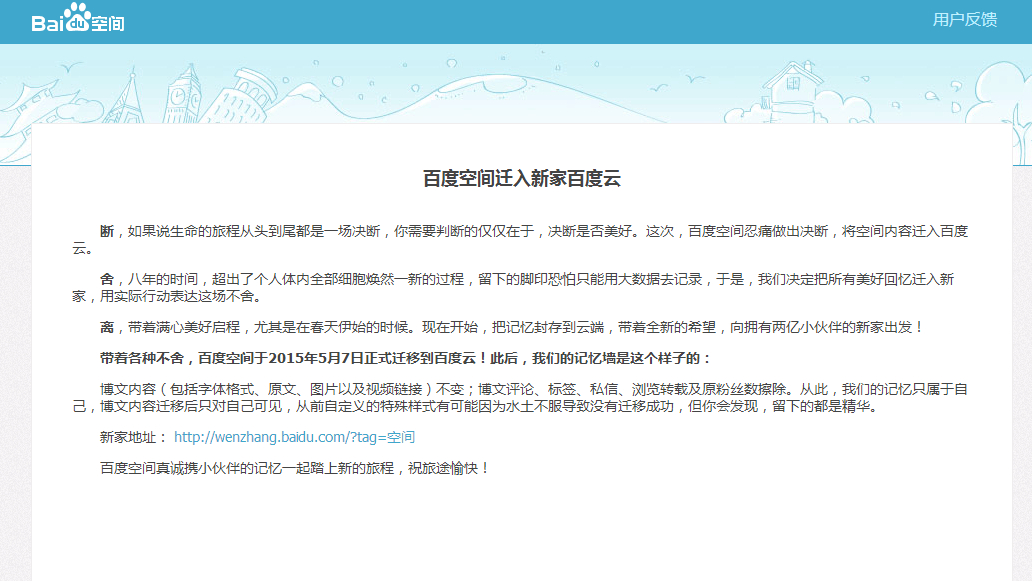Click the bold word 离 starting third paragraph

coord(107,327)
